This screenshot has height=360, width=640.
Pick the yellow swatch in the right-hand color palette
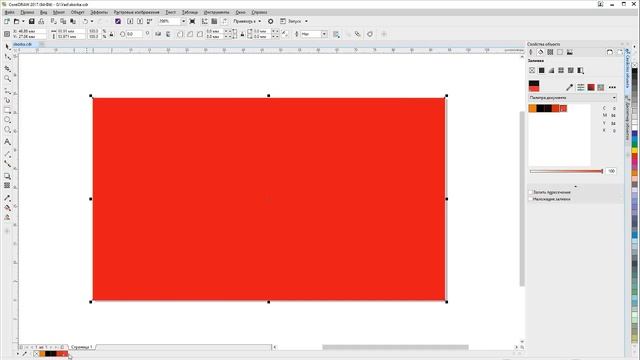tap(635, 151)
